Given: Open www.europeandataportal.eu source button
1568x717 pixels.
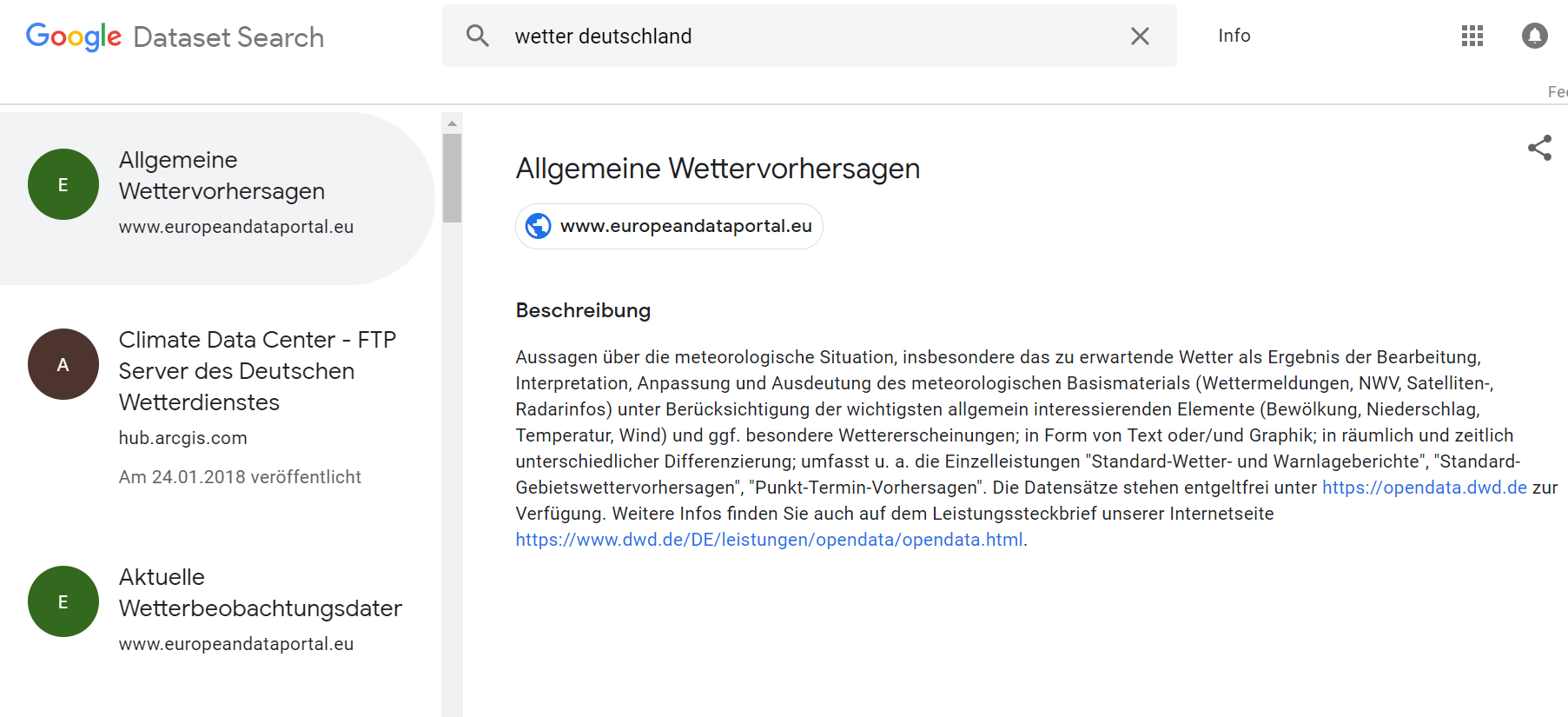Looking at the screenshot, I should [669, 226].
